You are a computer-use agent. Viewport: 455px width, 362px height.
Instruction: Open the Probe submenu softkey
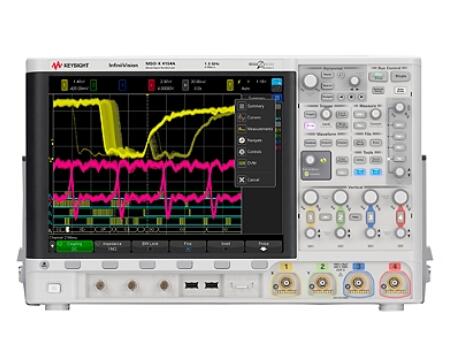(x=263, y=246)
